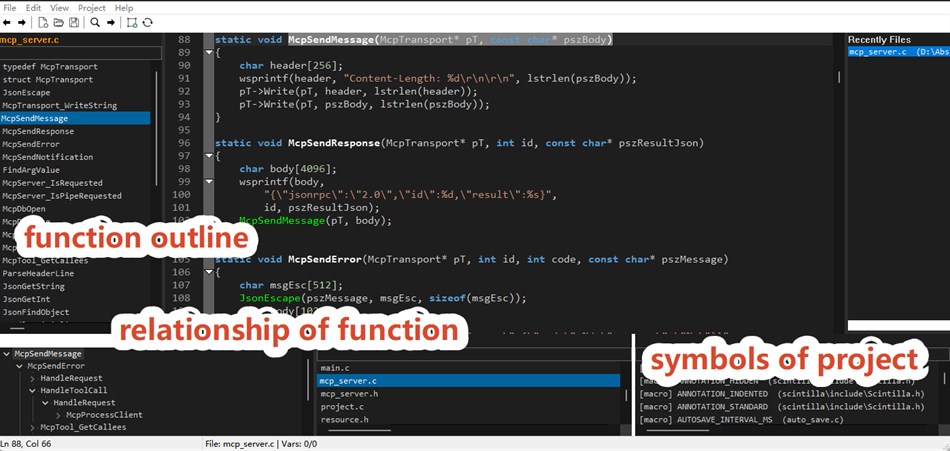
Task: Toggle fold marker at line 99
Action: pyautogui.click(x=209, y=181)
